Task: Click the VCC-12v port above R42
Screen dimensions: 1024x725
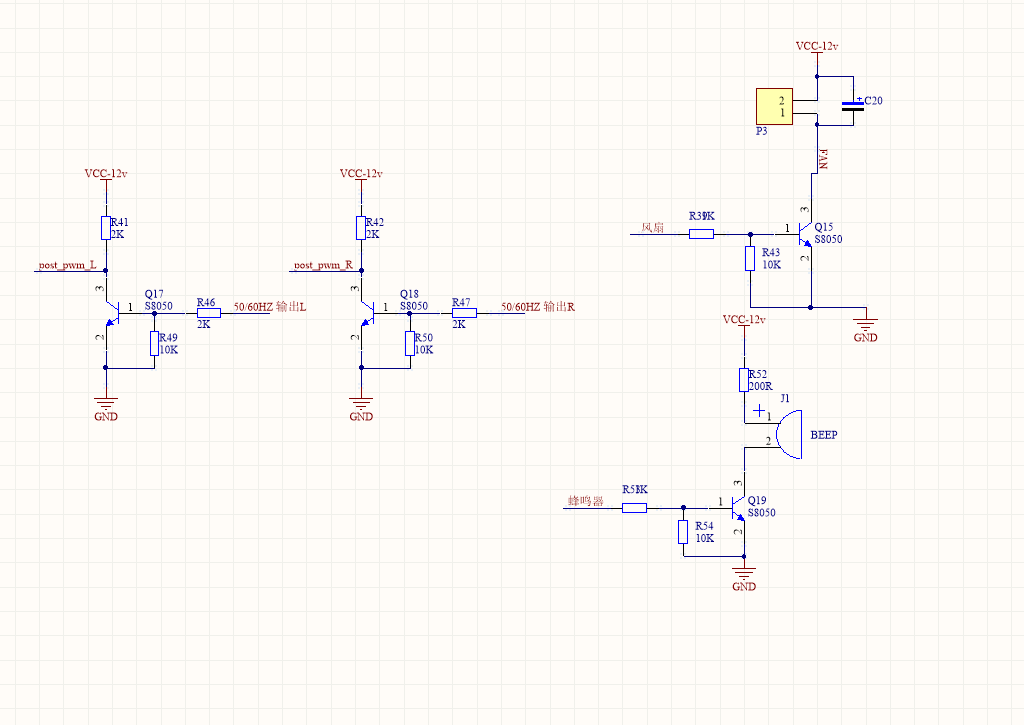Action: point(361,174)
